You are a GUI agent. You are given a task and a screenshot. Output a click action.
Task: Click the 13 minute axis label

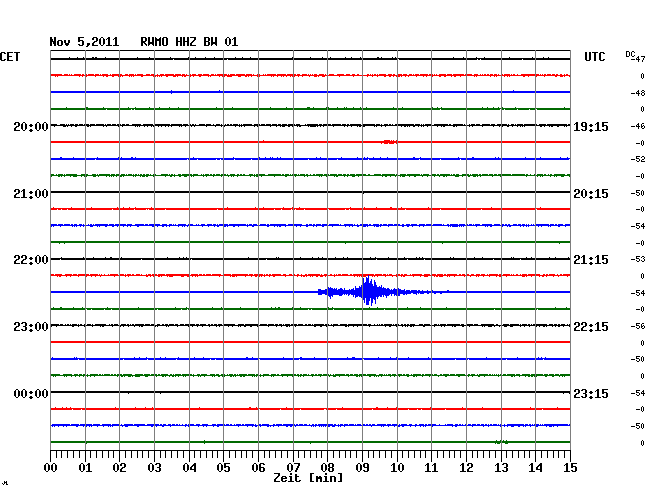click(501, 467)
